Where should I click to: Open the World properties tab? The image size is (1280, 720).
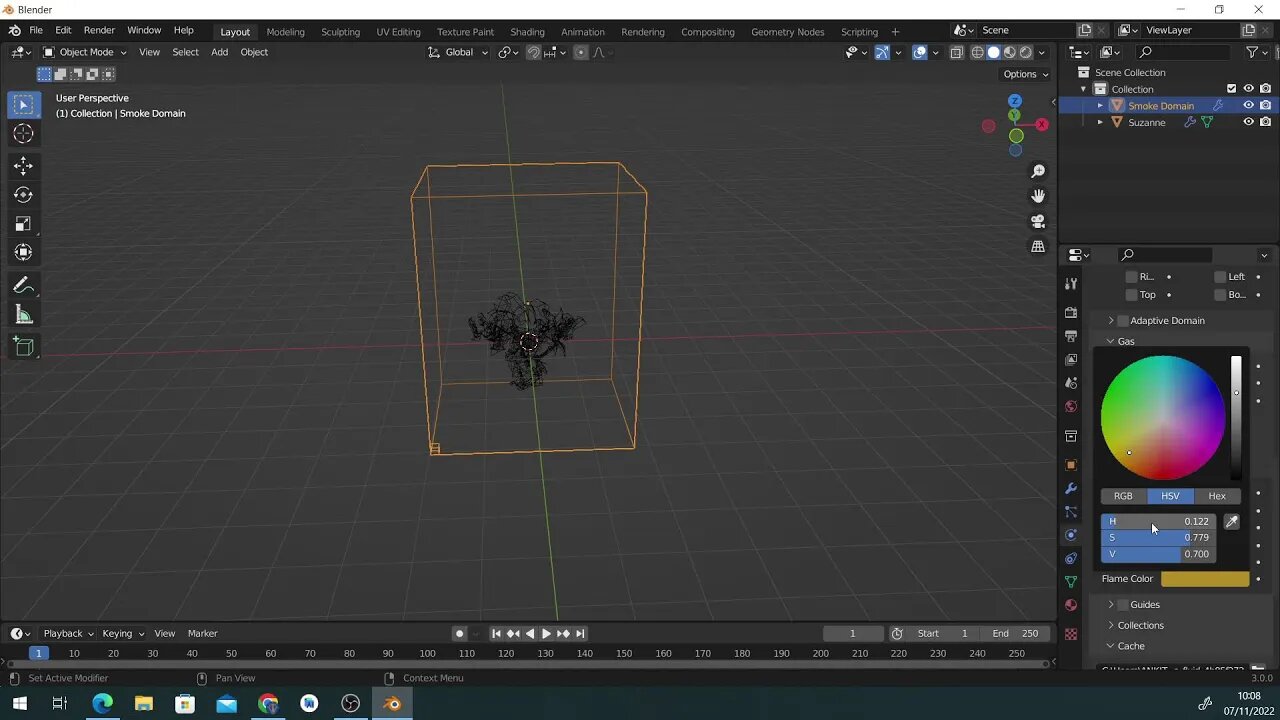(1071, 406)
